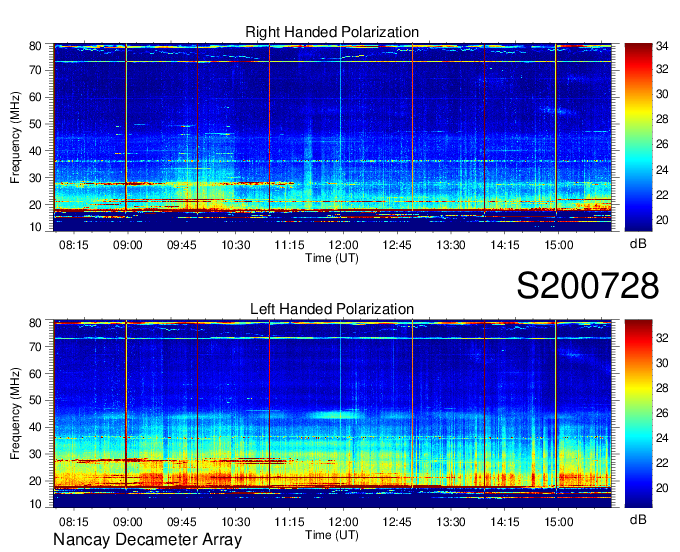Click the 08:15 tick under the upper plot
This screenshot has width=680, height=552.
pyautogui.click(x=74, y=245)
